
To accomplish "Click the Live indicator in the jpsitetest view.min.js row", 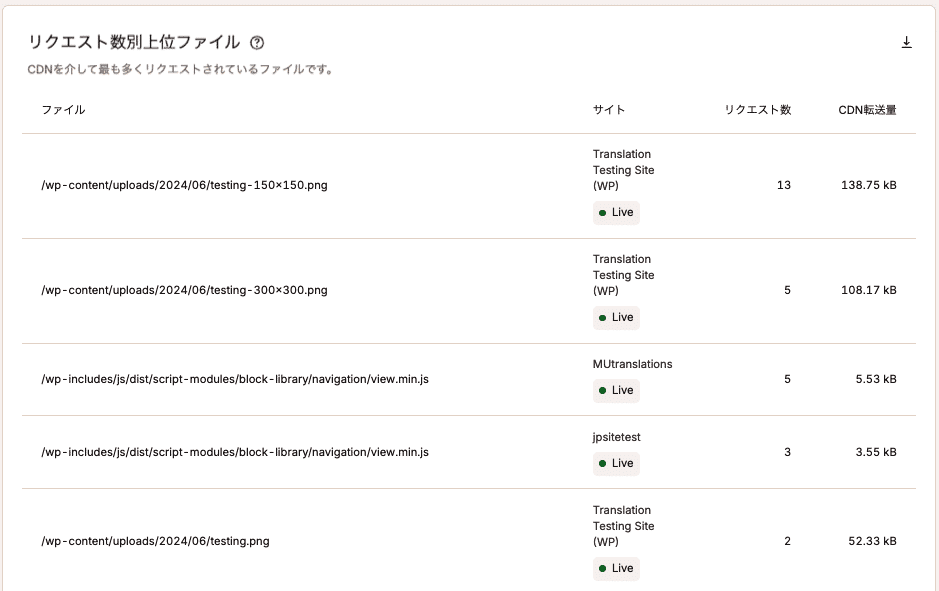I will pos(615,463).
